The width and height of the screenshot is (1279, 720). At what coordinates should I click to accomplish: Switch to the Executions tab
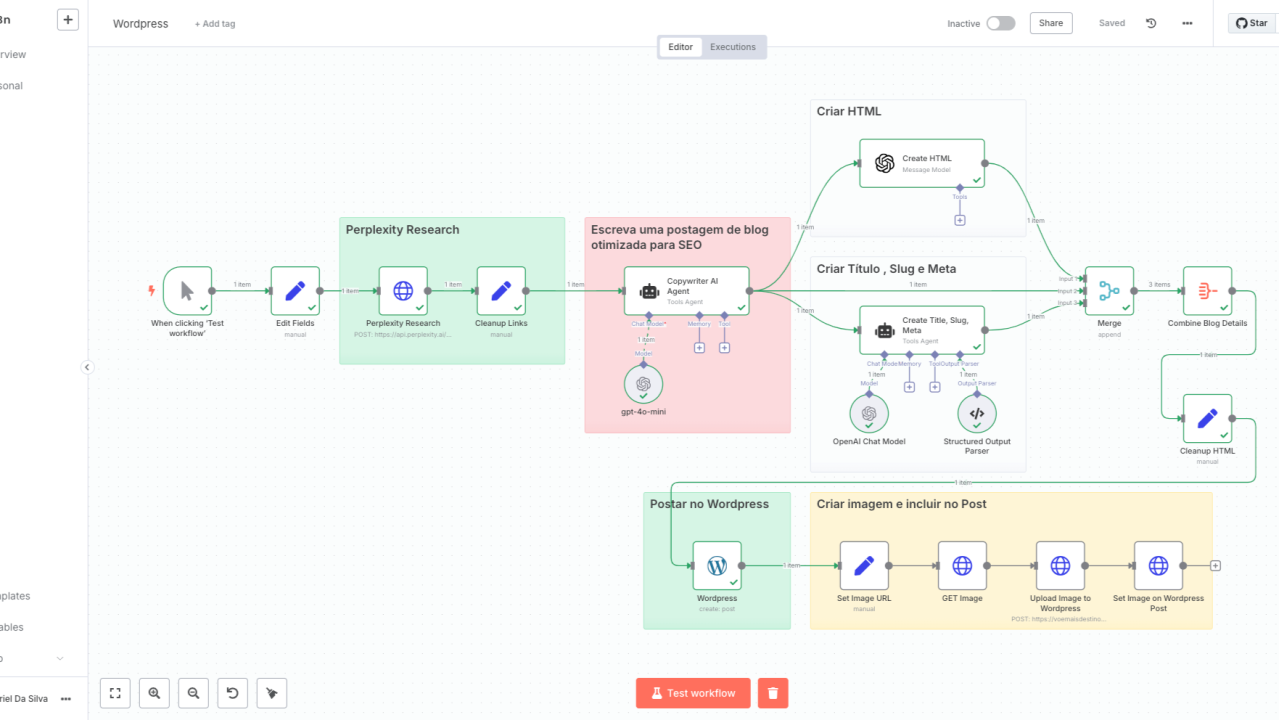pyautogui.click(x=733, y=47)
